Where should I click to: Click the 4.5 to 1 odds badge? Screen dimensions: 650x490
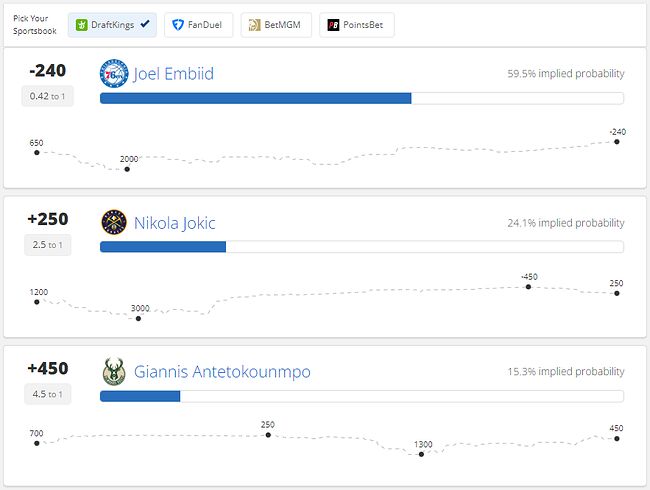pos(48,394)
